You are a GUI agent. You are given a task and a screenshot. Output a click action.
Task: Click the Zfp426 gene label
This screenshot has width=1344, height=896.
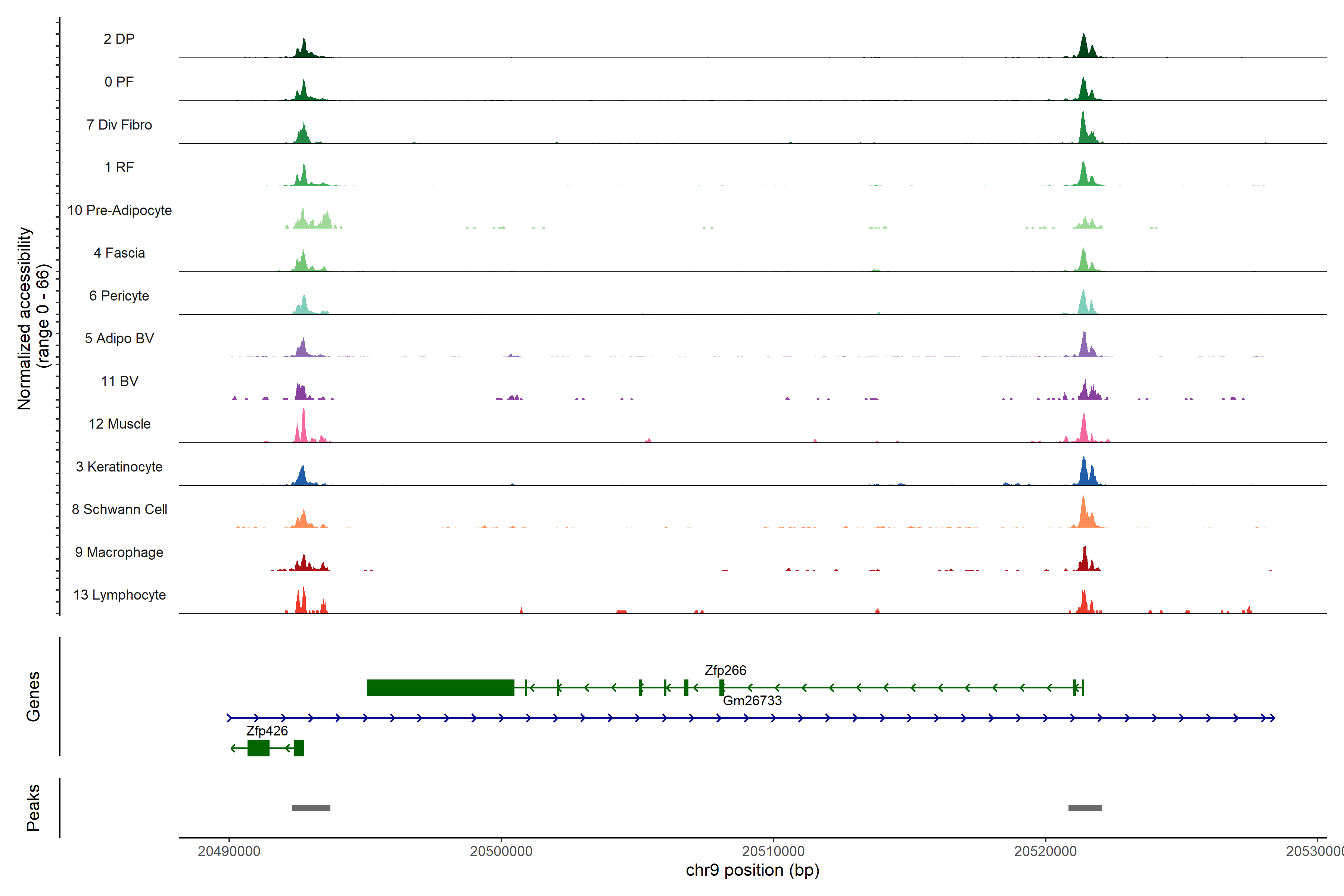tap(267, 731)
